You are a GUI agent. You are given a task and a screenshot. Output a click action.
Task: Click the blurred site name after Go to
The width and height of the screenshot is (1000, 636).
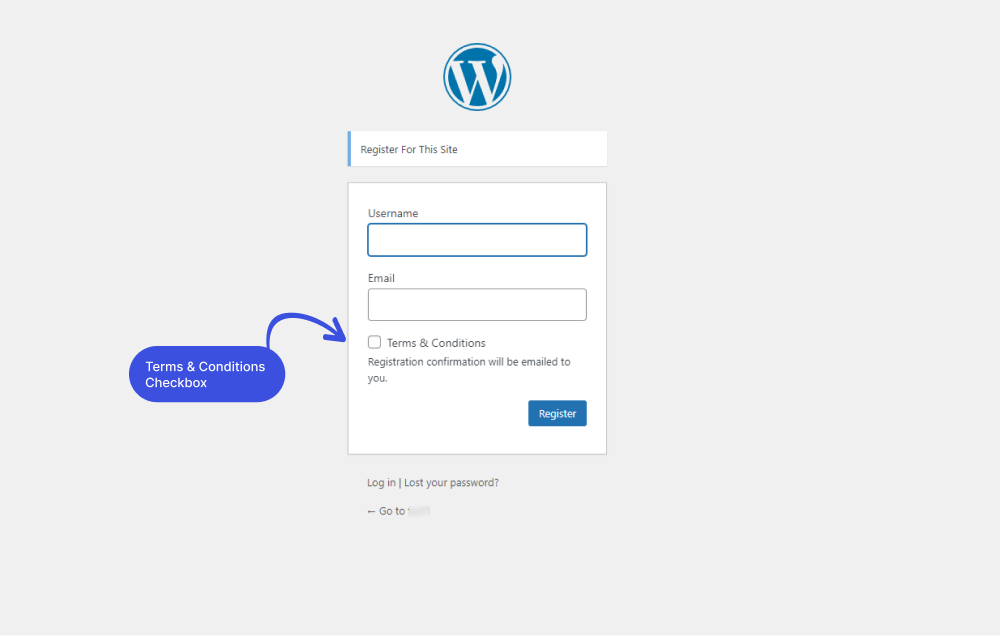point(419,511)
